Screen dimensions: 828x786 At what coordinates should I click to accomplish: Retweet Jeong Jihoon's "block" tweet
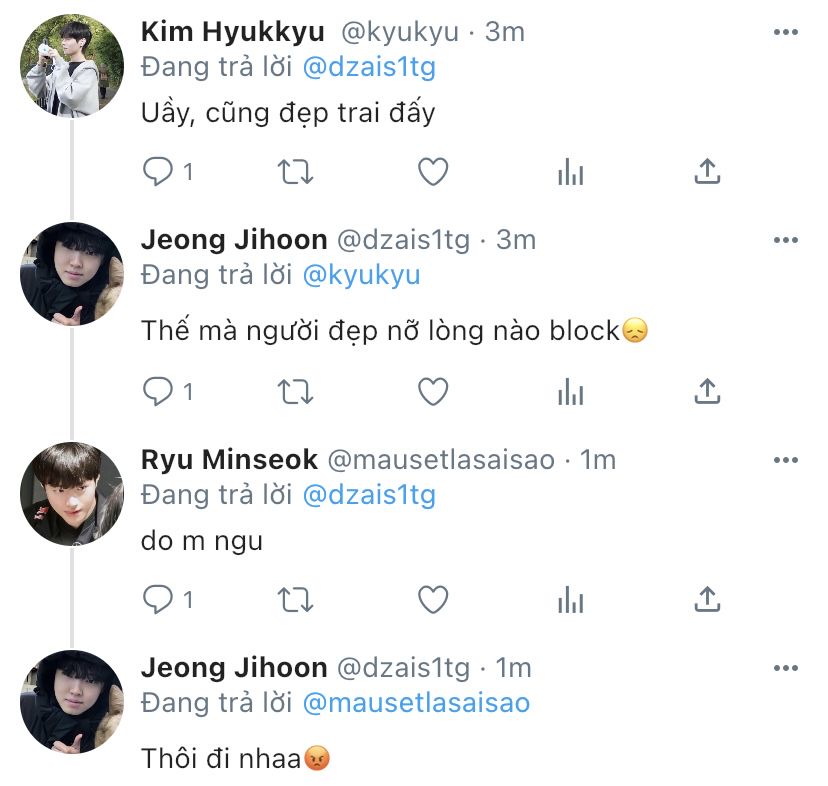click(x=294, y=391)
